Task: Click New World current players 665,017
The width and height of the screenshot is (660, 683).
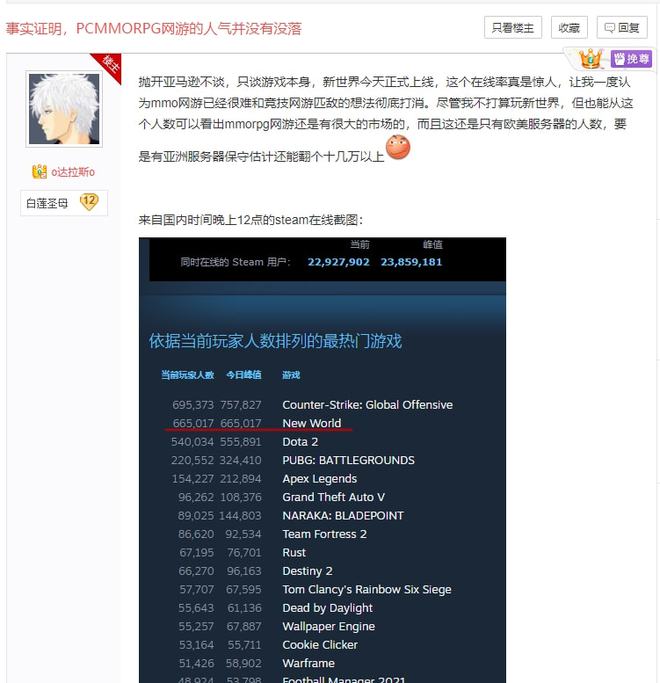Action: (193, 423)
